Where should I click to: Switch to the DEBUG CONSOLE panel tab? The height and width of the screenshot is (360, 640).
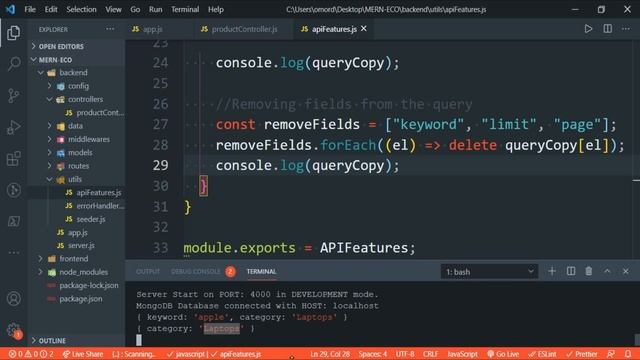pyautogui.click(x=196, y=271)
